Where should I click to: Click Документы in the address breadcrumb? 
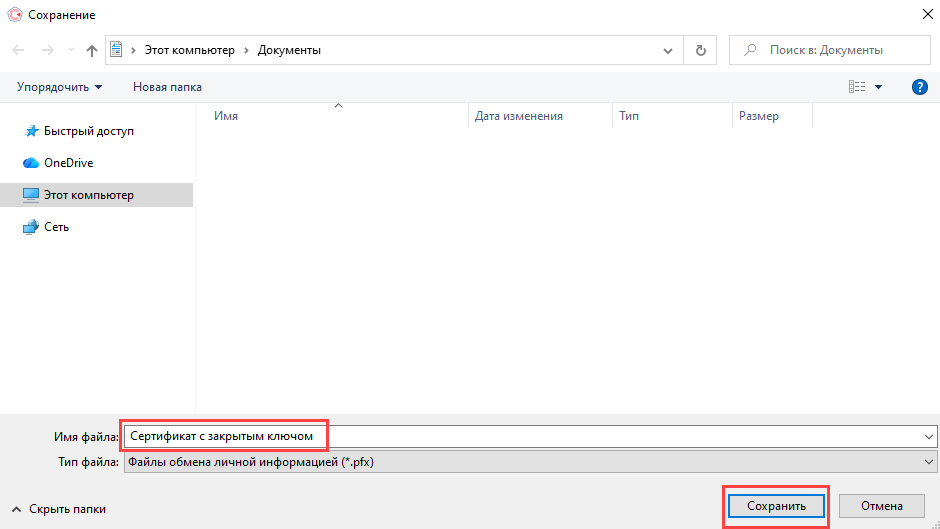coord(289,50)
